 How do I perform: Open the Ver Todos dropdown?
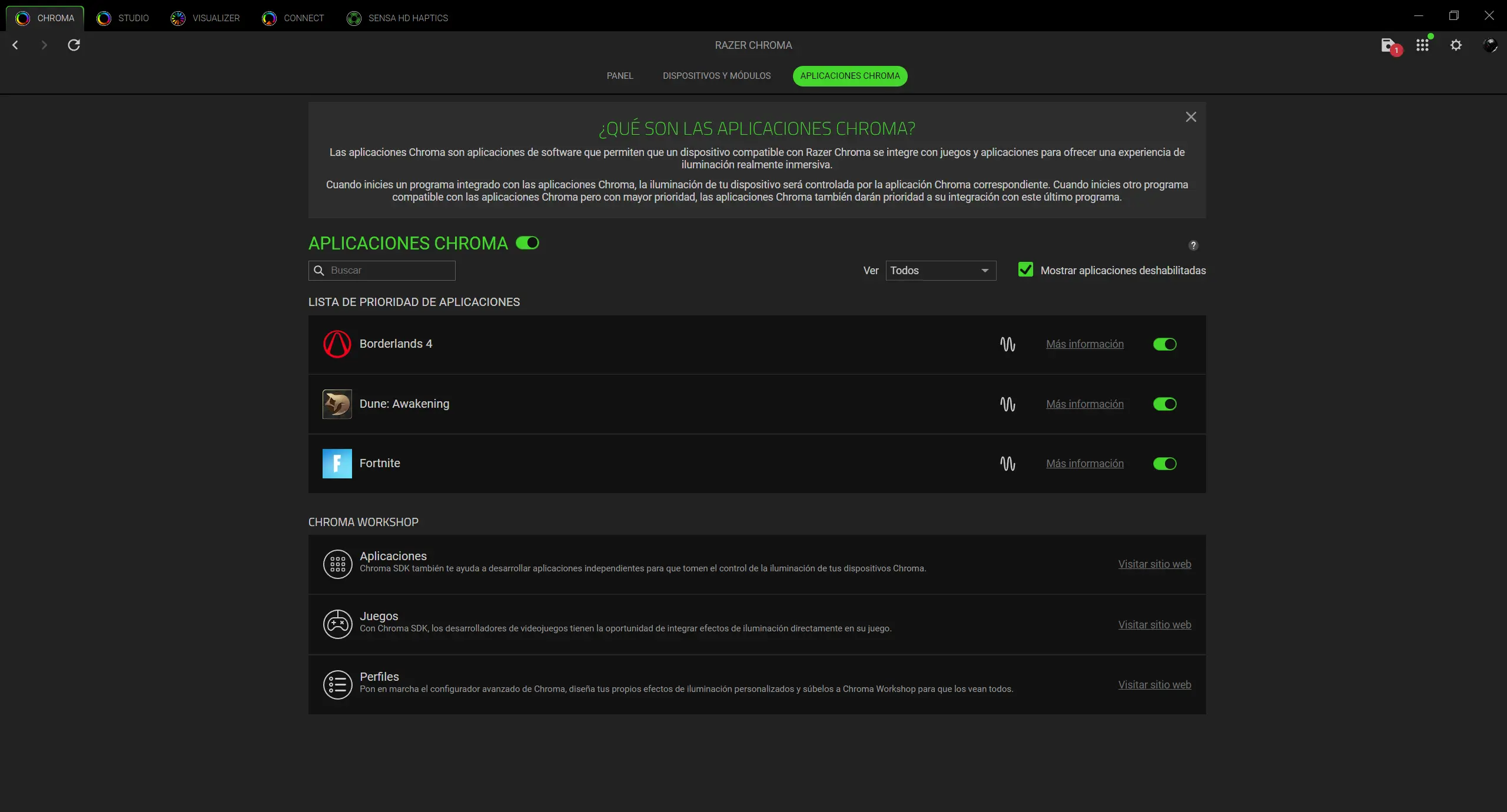point(940,271)
